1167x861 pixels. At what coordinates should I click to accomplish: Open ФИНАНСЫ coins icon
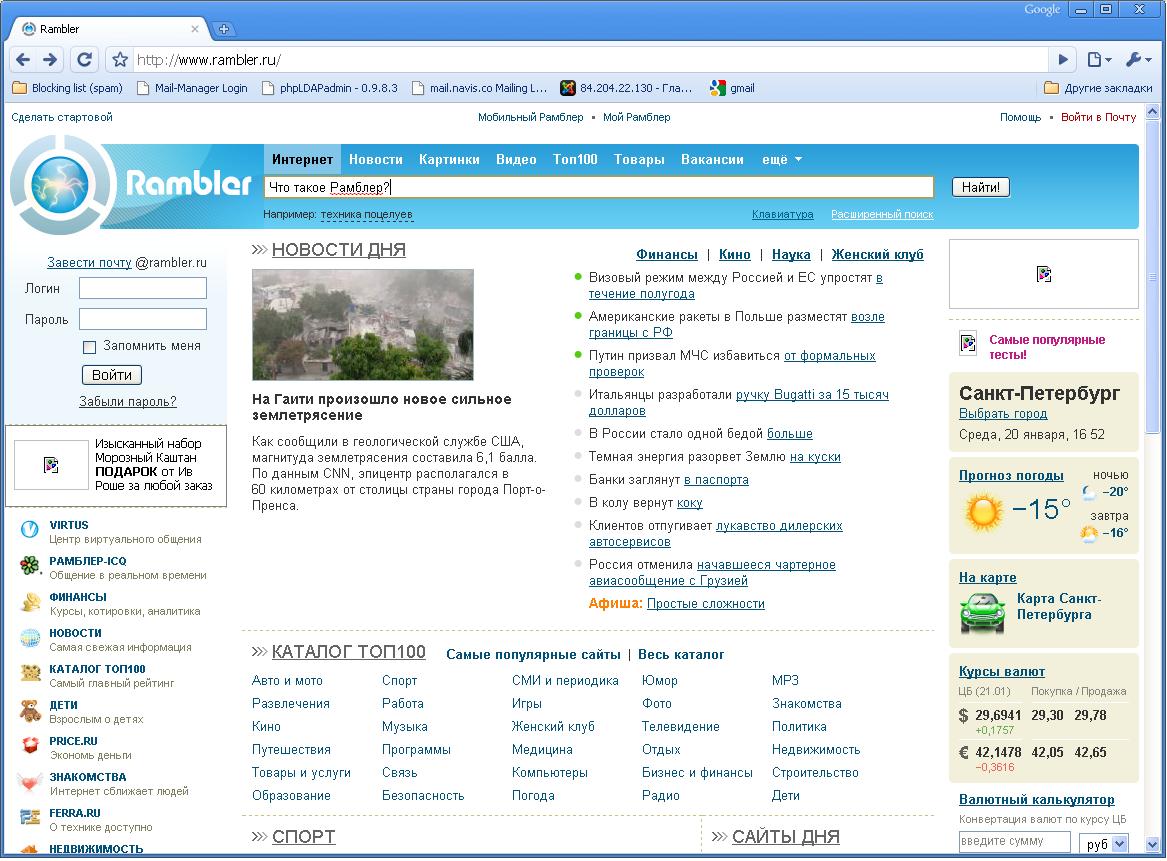[x=30, y=602]
